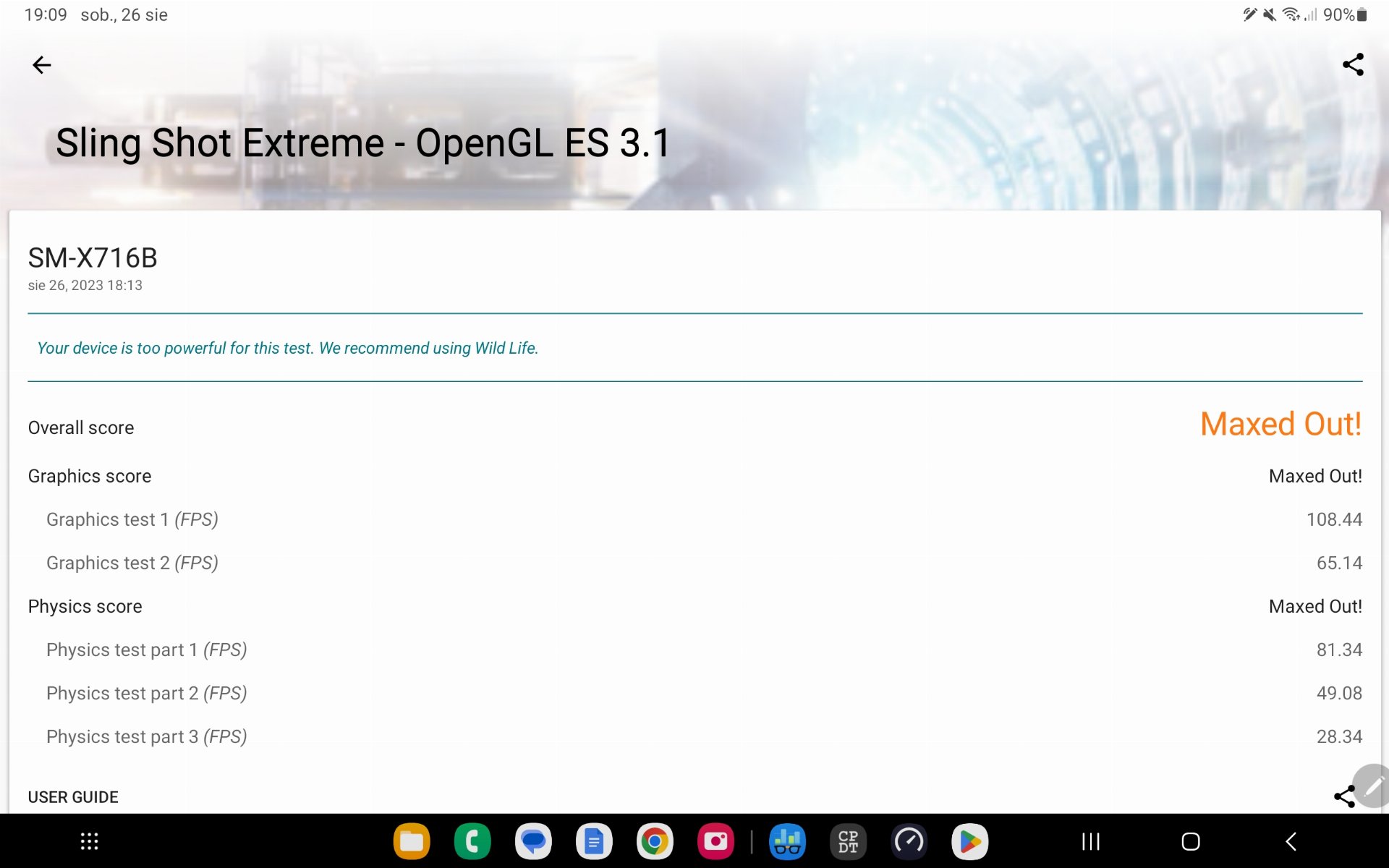The image size is (1389, 868).
Task: Open 3DMark speedometer app in taskbar
Action: point(909,841)
